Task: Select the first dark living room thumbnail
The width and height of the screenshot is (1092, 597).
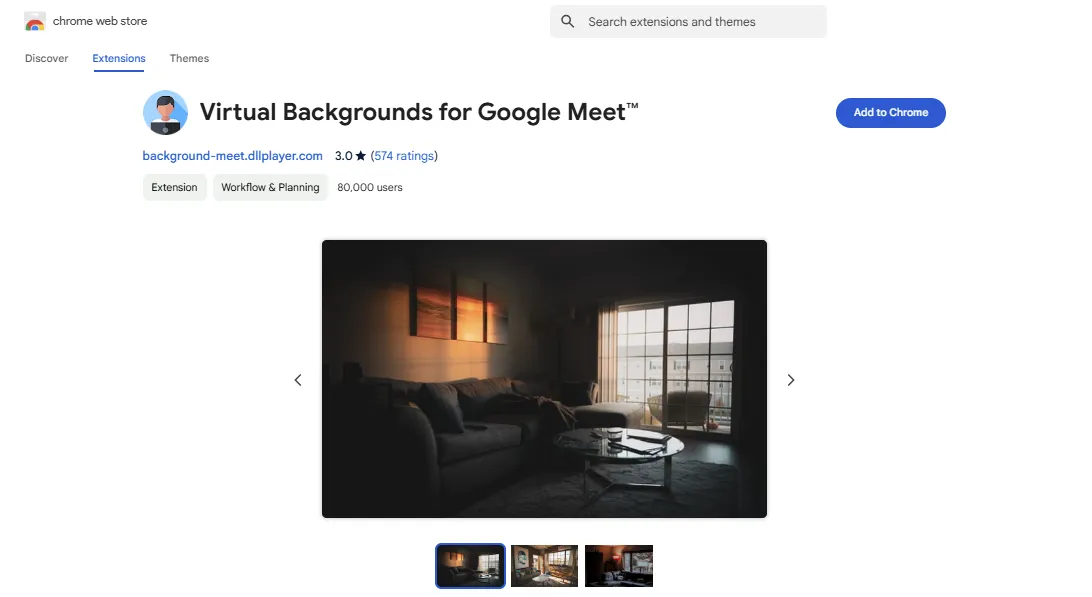Action: click(471, 566)
